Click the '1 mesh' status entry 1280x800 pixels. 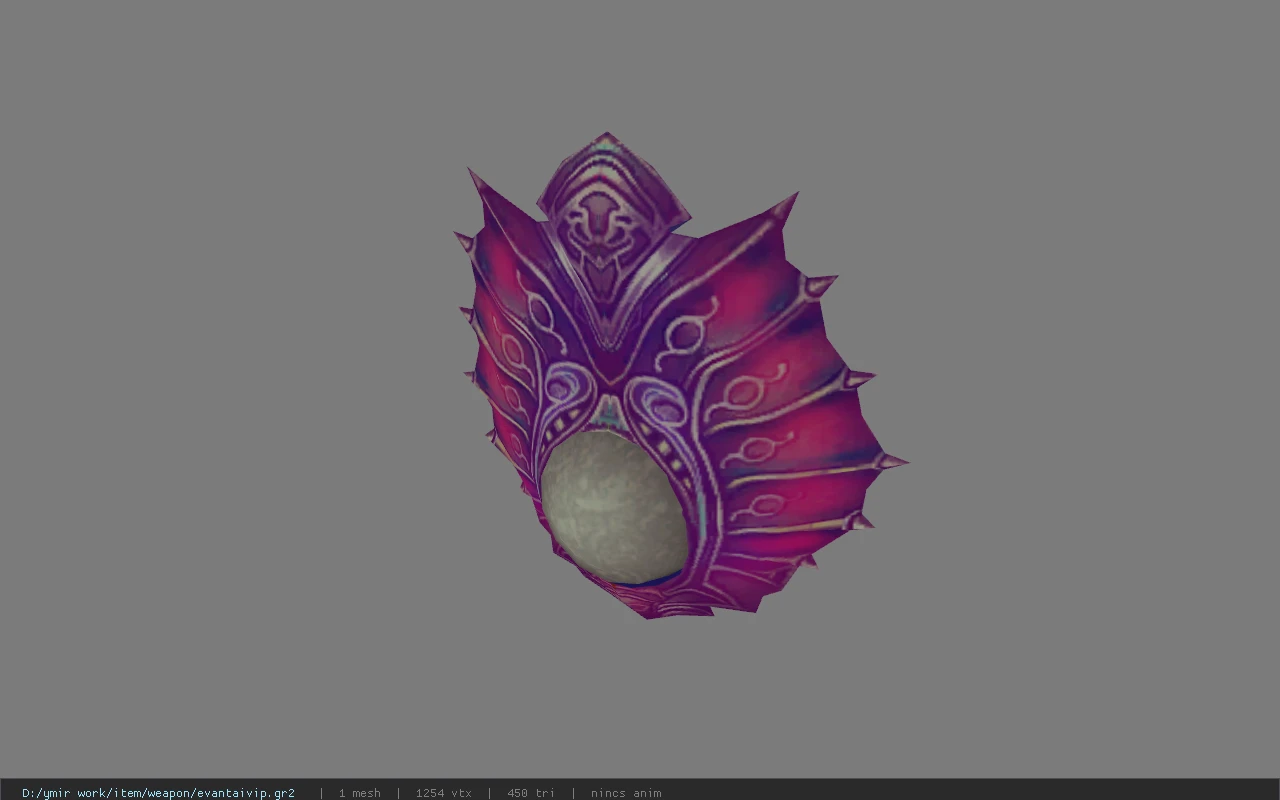tap(359, 793)
